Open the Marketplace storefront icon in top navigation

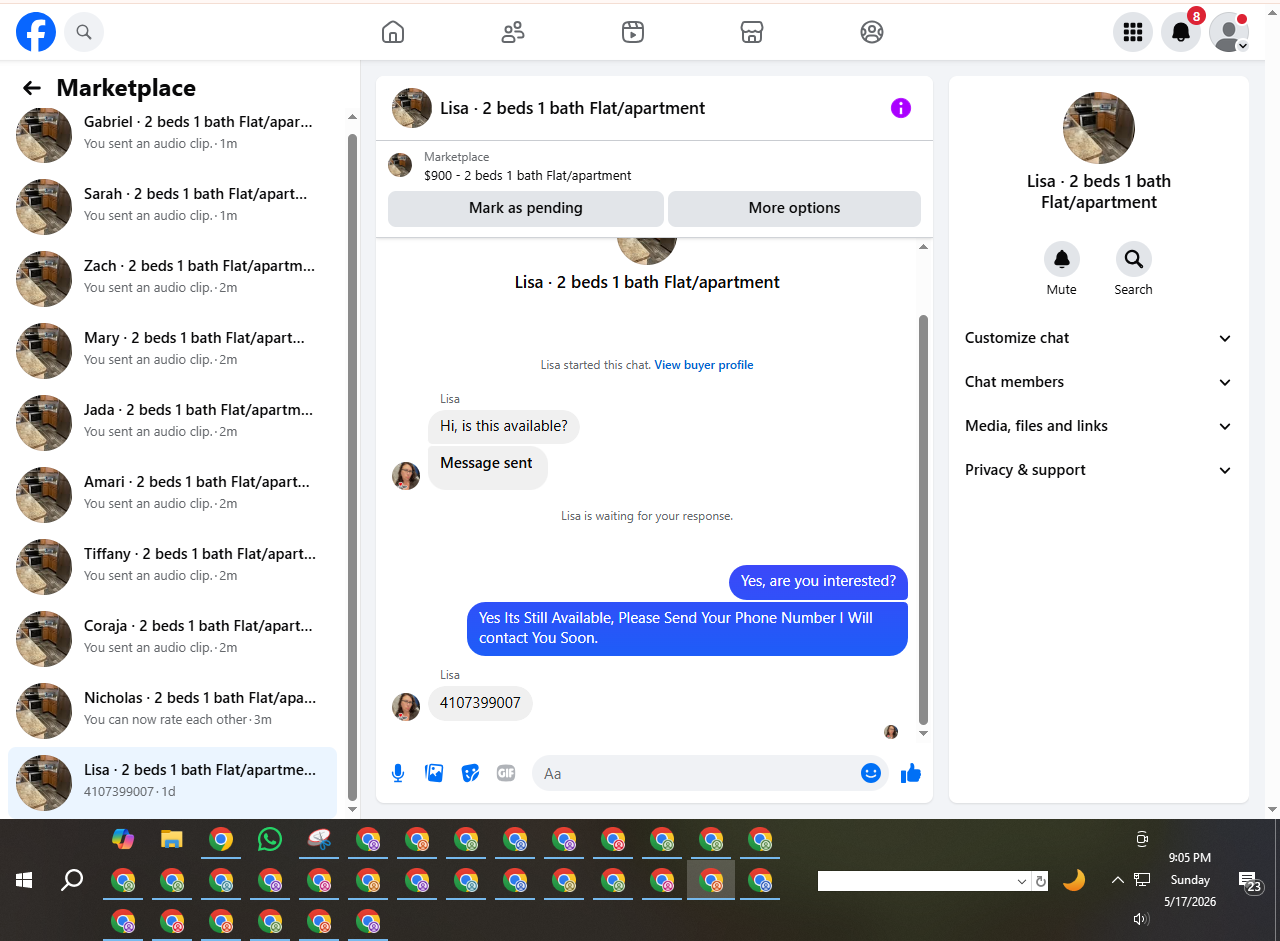pyautogui.click(x=752, y=32)
